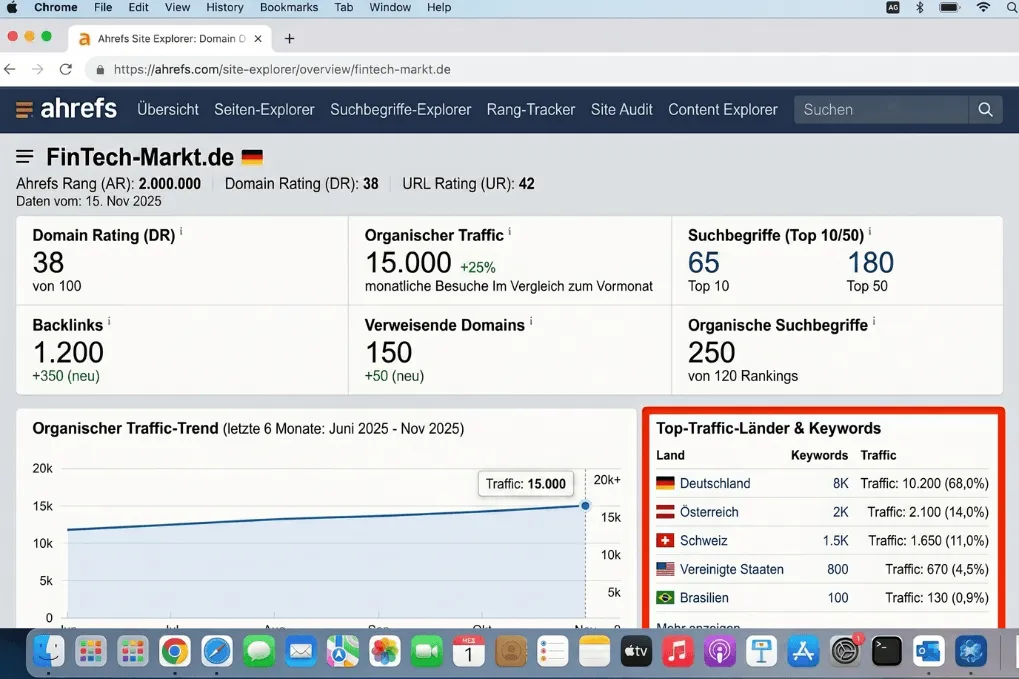Open Site Audit section
Screen dimensions: 1019x679
coord(621,110)
